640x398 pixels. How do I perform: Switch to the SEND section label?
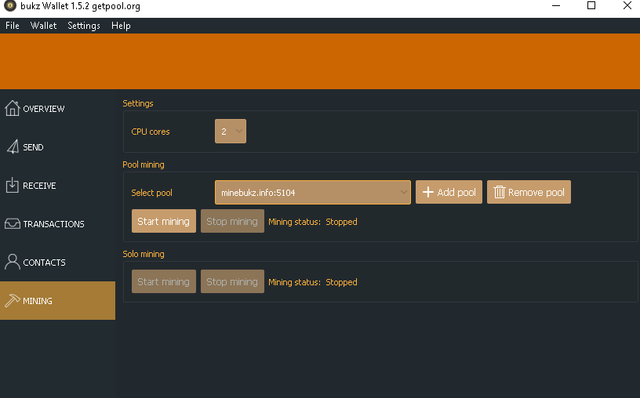pos(33,147)
